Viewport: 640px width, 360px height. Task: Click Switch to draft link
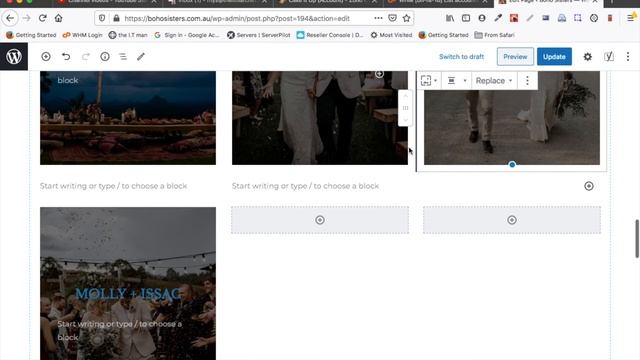(461, 57)
